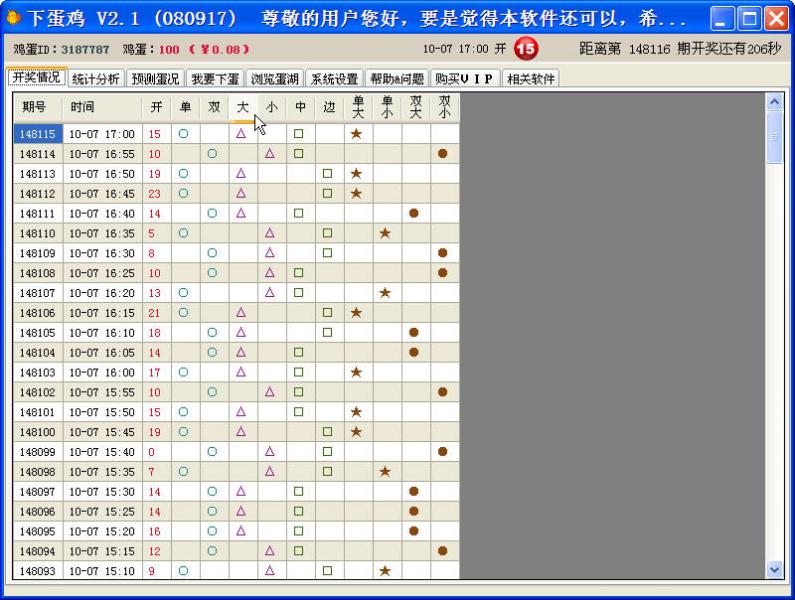This screenshot has height=600, width=795.
Task: Open the 购买VIP tab
Action: click(464, 79)
